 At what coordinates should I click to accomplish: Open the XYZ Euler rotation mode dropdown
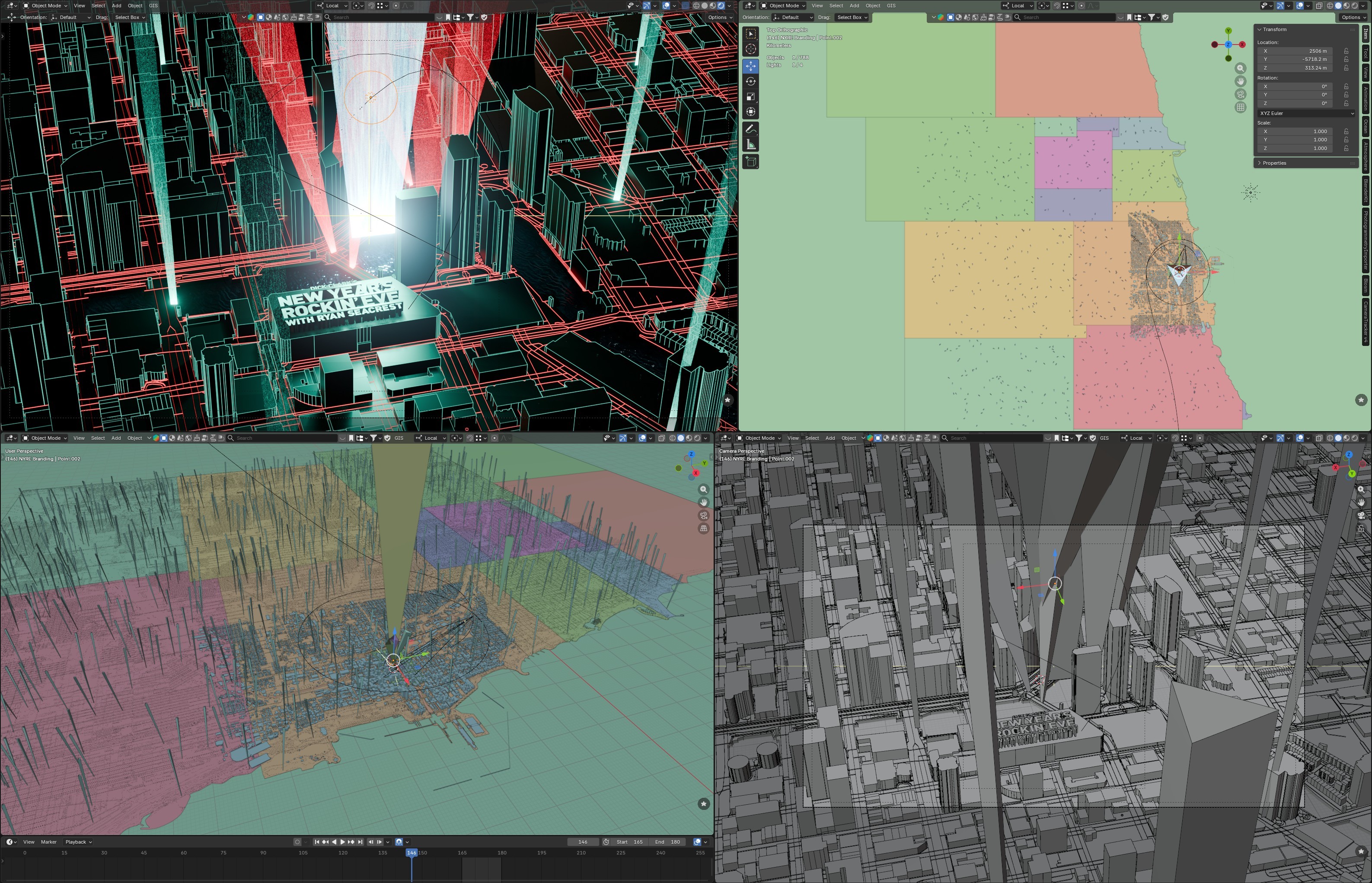coord(1306,114)
